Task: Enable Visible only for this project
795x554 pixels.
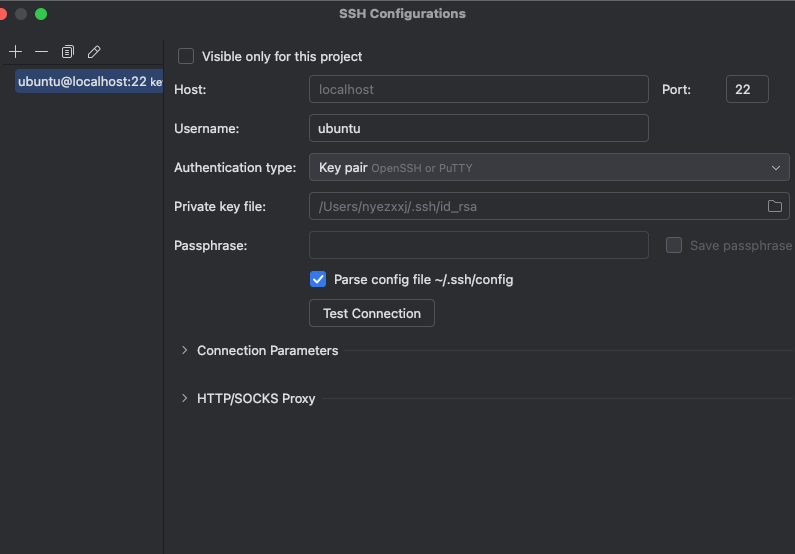Action: (x=186, y=56)
